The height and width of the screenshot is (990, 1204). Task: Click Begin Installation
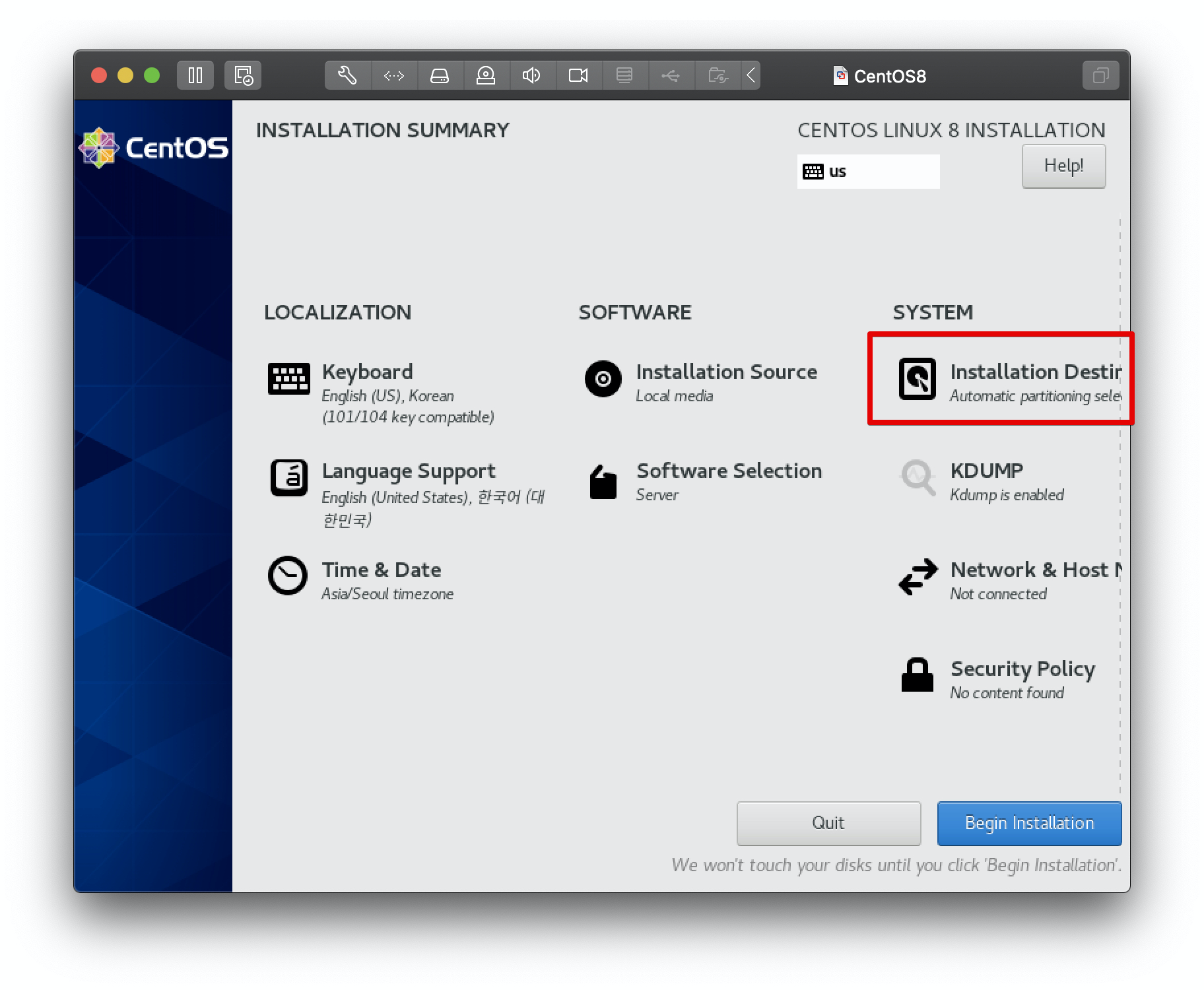(1029, 823)
